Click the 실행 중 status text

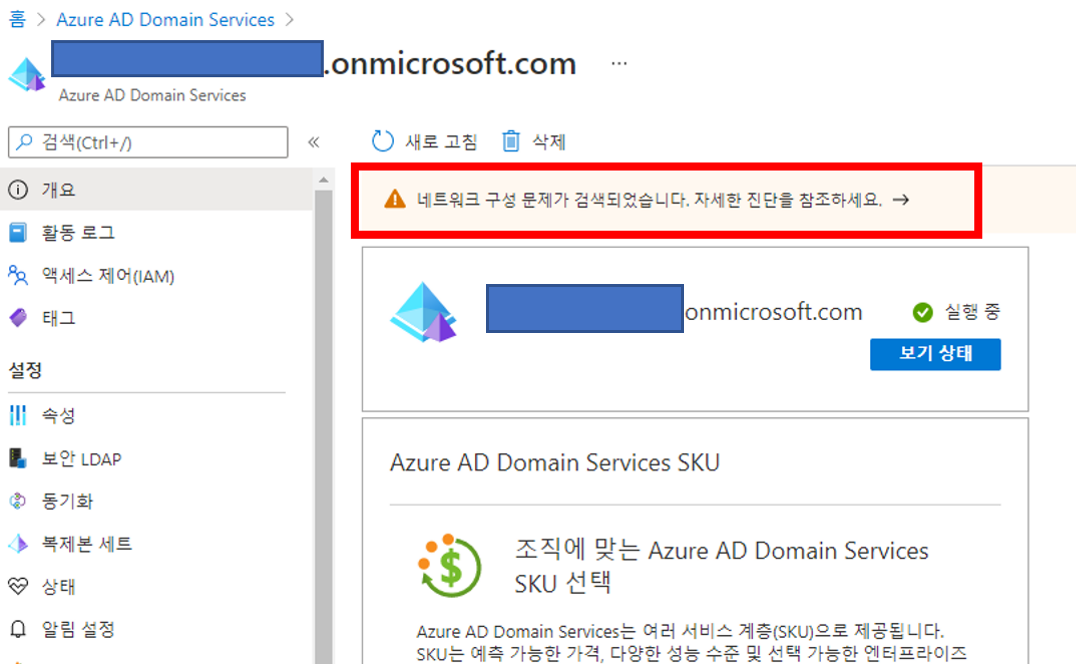(972, 312)
